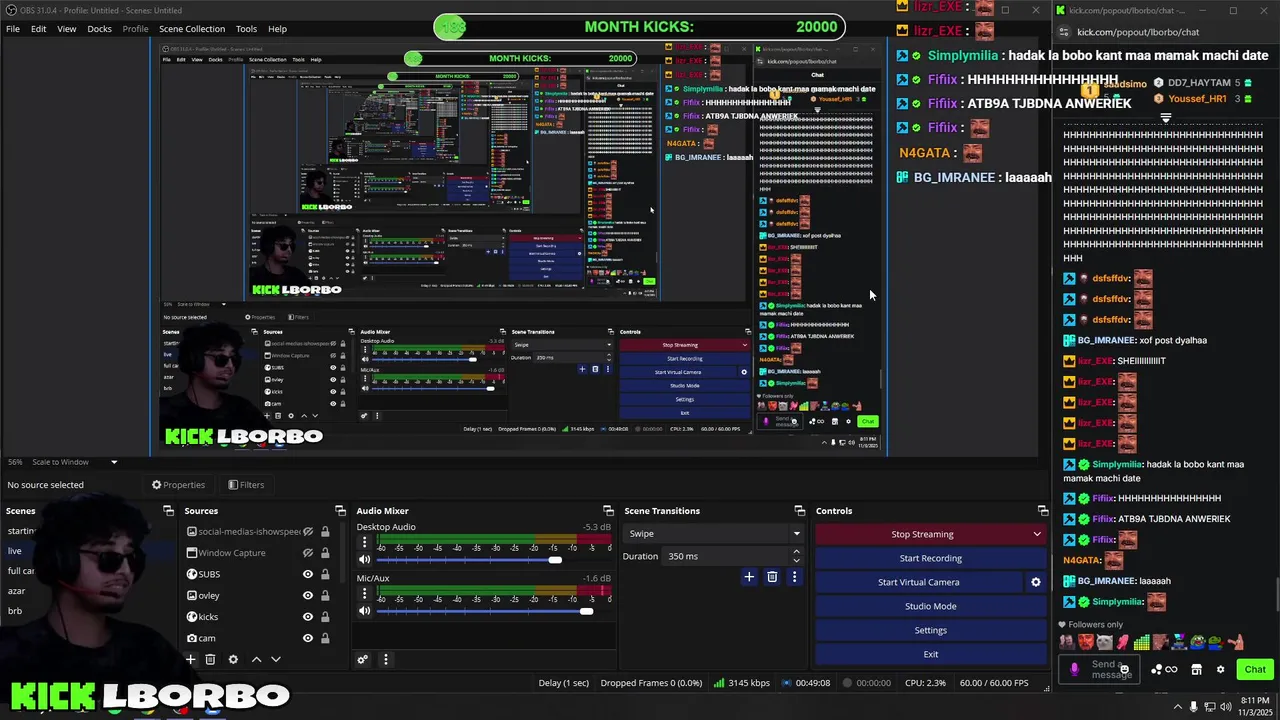Image resolution: width=1280 pixels, height=720 pixels.
Task: Remove selected source with Sources trash icon
Action: click(210, 659)
